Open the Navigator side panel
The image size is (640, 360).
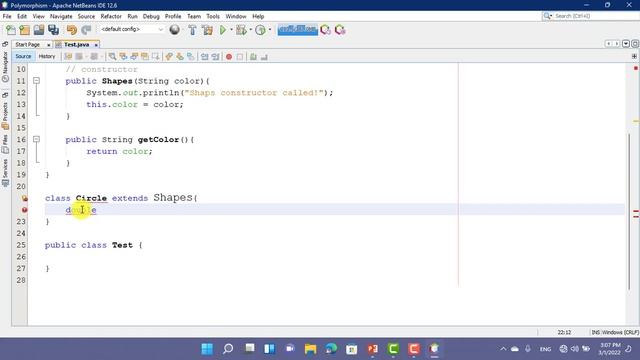(5, 67)
